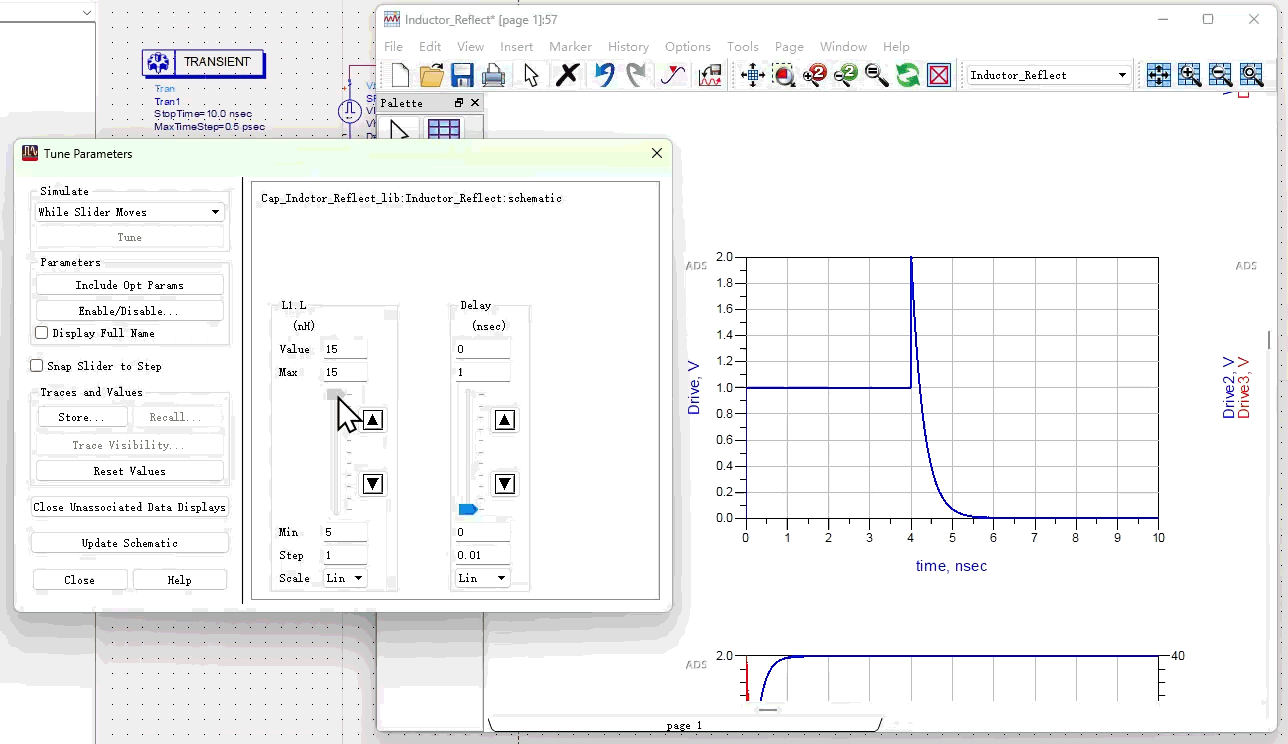Image resolution: width=1288 pixels, height=744 pixels.
Task: Open the Inductor_Reflect dataset dropdown
Action: click(1048, 75)
